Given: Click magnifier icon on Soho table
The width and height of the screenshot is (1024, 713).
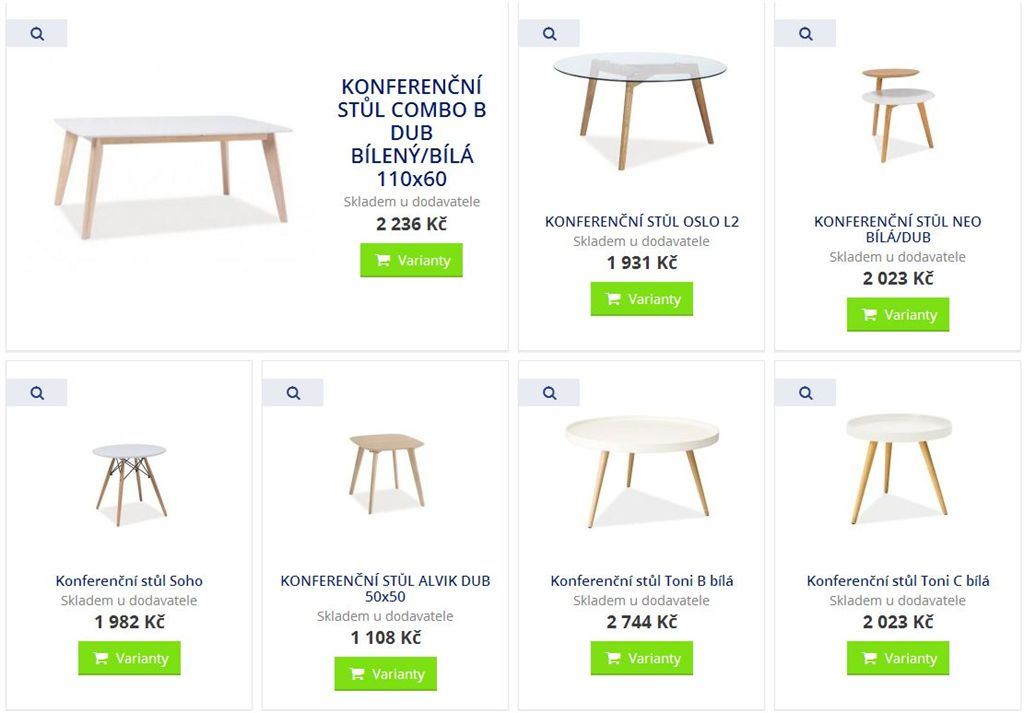Looking at the screenshot, I should point(37,392).
